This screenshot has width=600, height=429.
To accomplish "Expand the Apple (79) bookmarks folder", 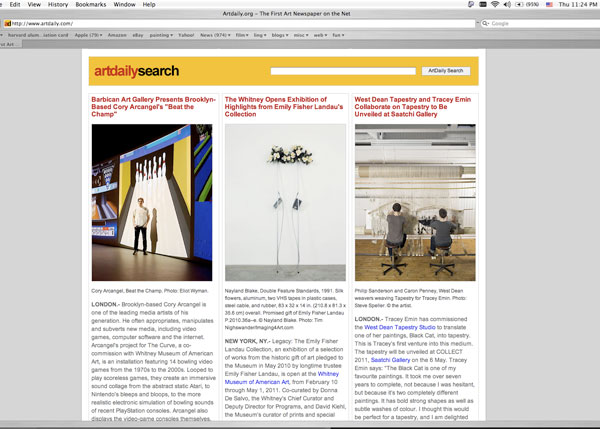I will click(88, 35).
